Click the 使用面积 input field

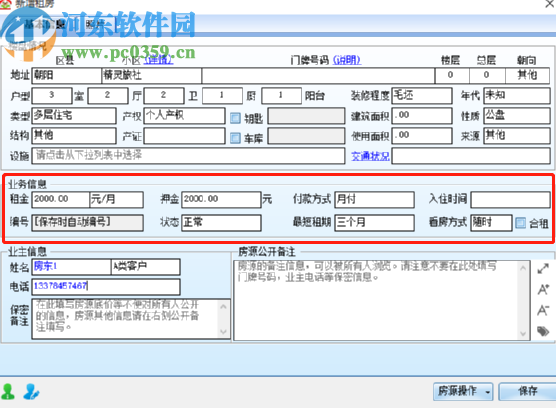[422, 136]
